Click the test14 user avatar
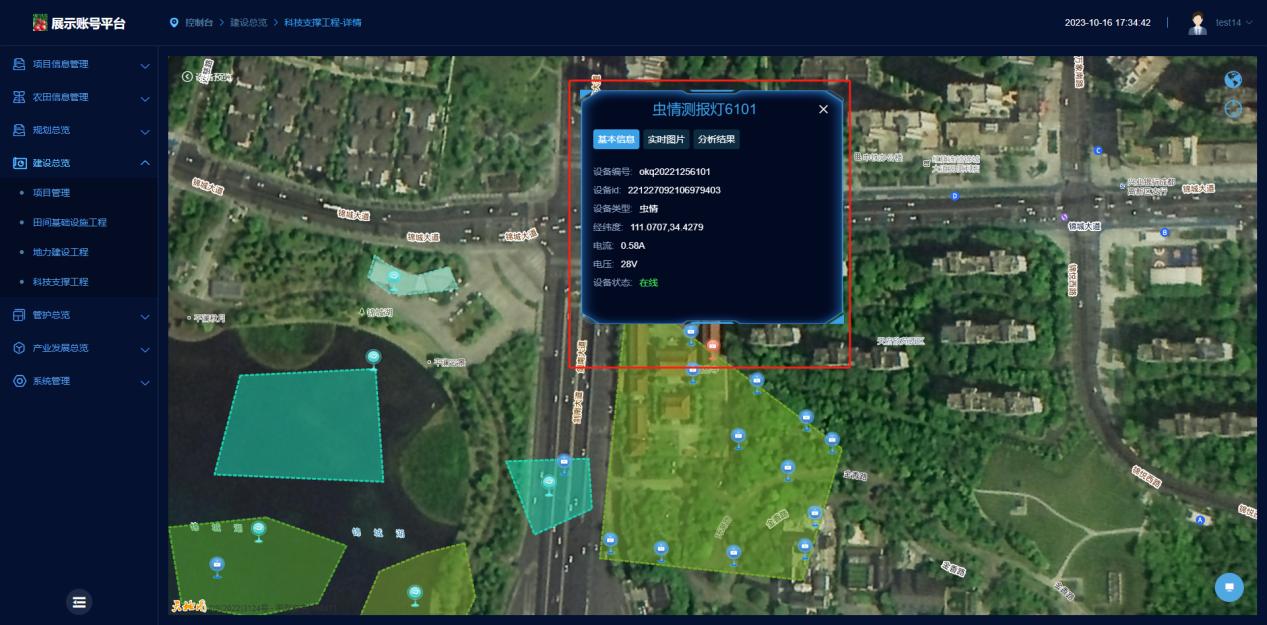1267x625 pixels. click(x=1197, y=23)
